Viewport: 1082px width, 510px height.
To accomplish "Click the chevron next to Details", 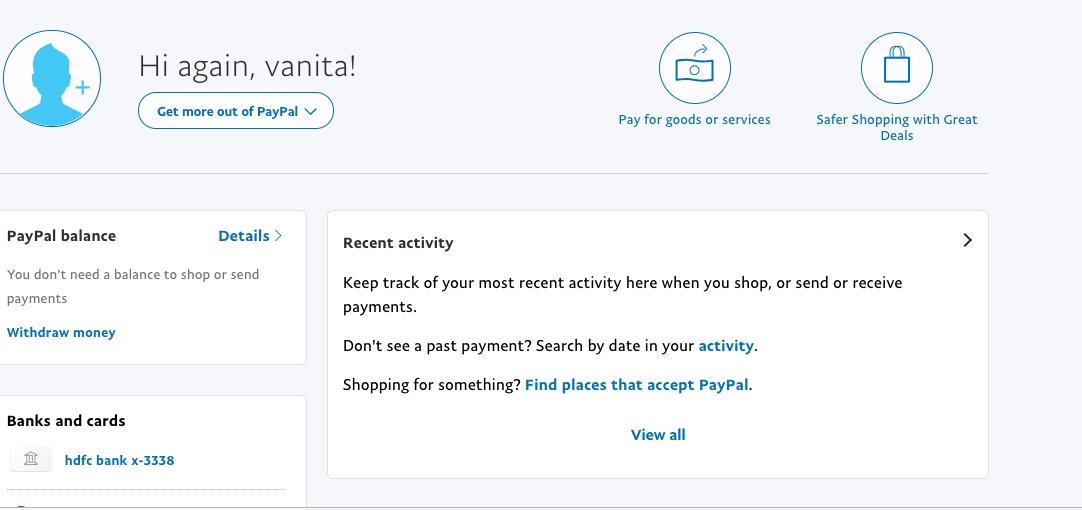I will point(278,236).
